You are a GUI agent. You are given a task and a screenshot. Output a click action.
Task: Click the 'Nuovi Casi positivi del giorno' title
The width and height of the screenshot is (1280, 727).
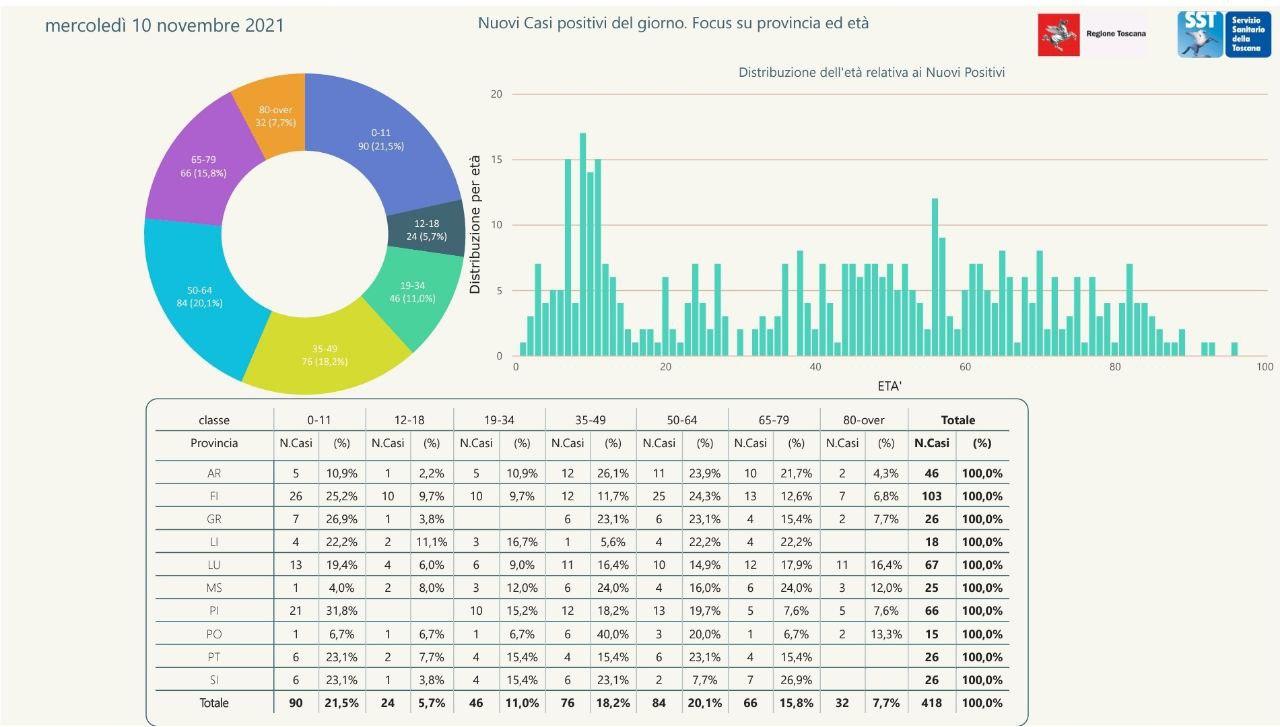tap(673, 22)
